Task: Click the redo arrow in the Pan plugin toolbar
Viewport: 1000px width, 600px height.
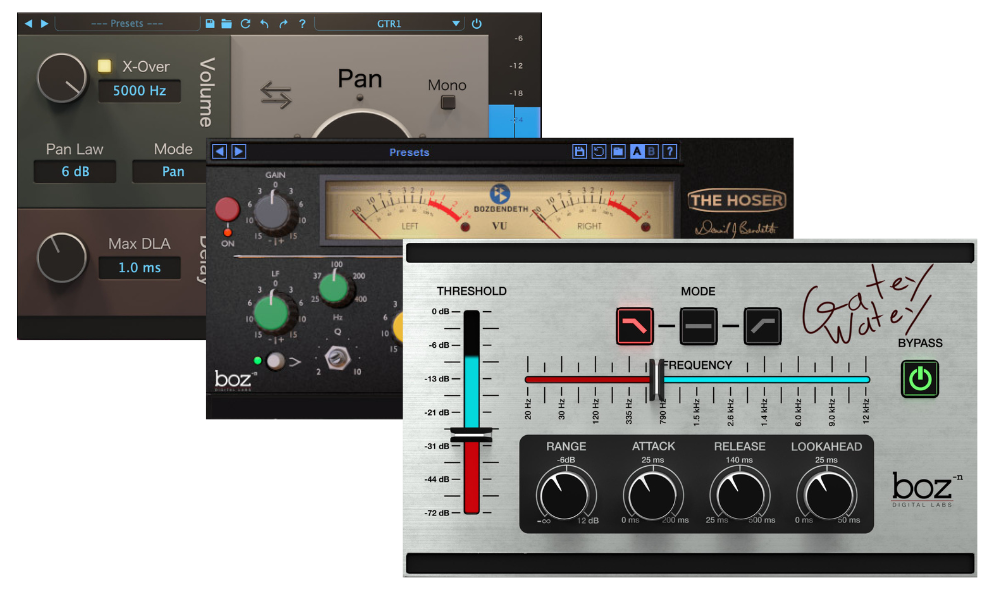Action: (x=283, y=21)
